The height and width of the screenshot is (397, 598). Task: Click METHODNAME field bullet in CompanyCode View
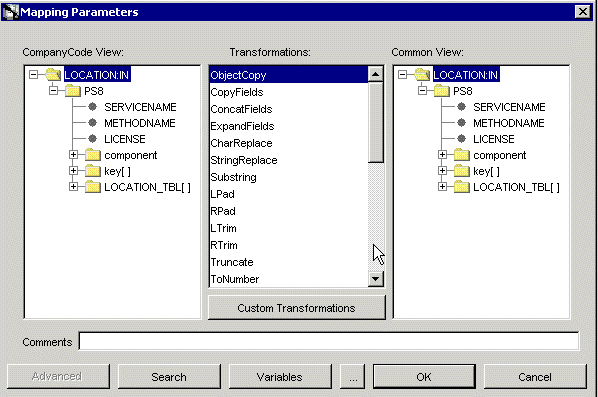[92, 123]
